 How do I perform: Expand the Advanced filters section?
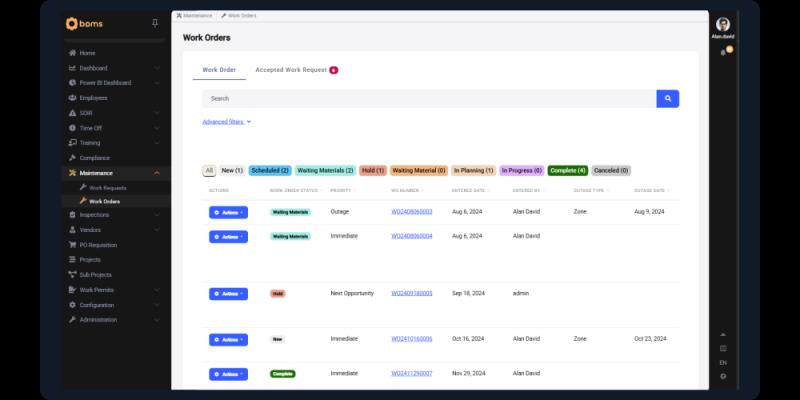(x=226, y=122)
